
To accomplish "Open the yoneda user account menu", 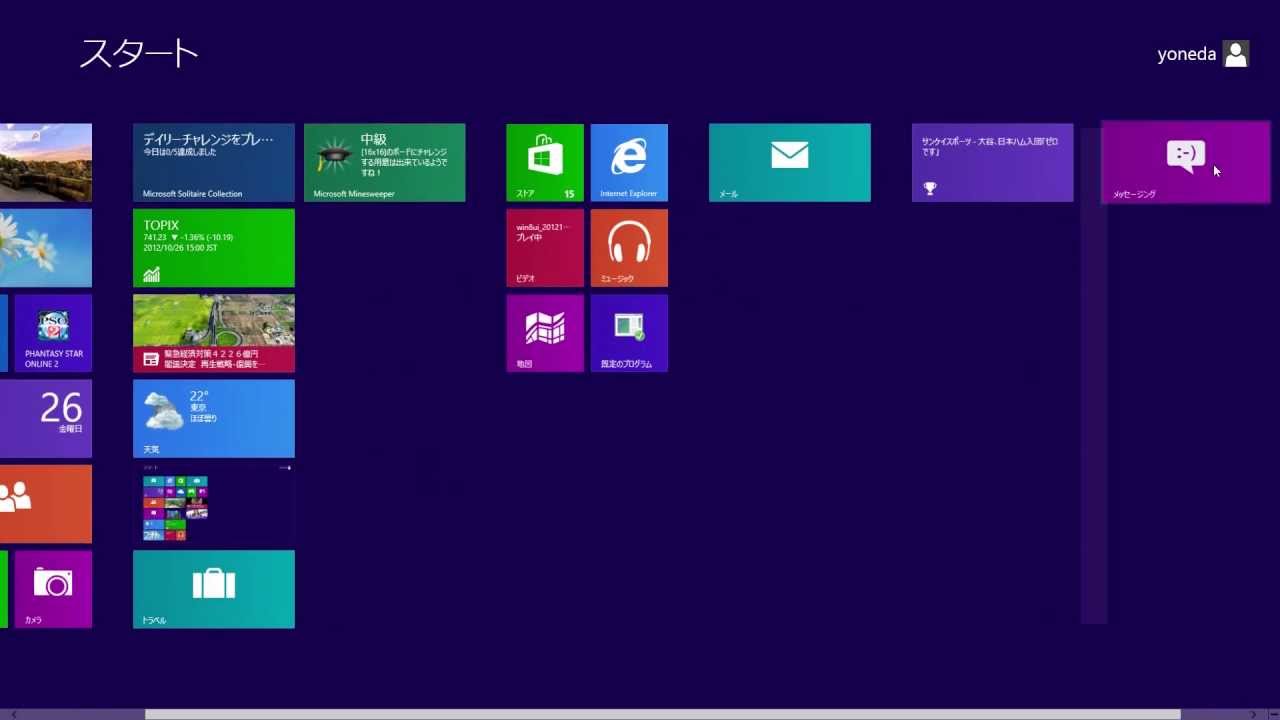I will (x=1203, y=54).
